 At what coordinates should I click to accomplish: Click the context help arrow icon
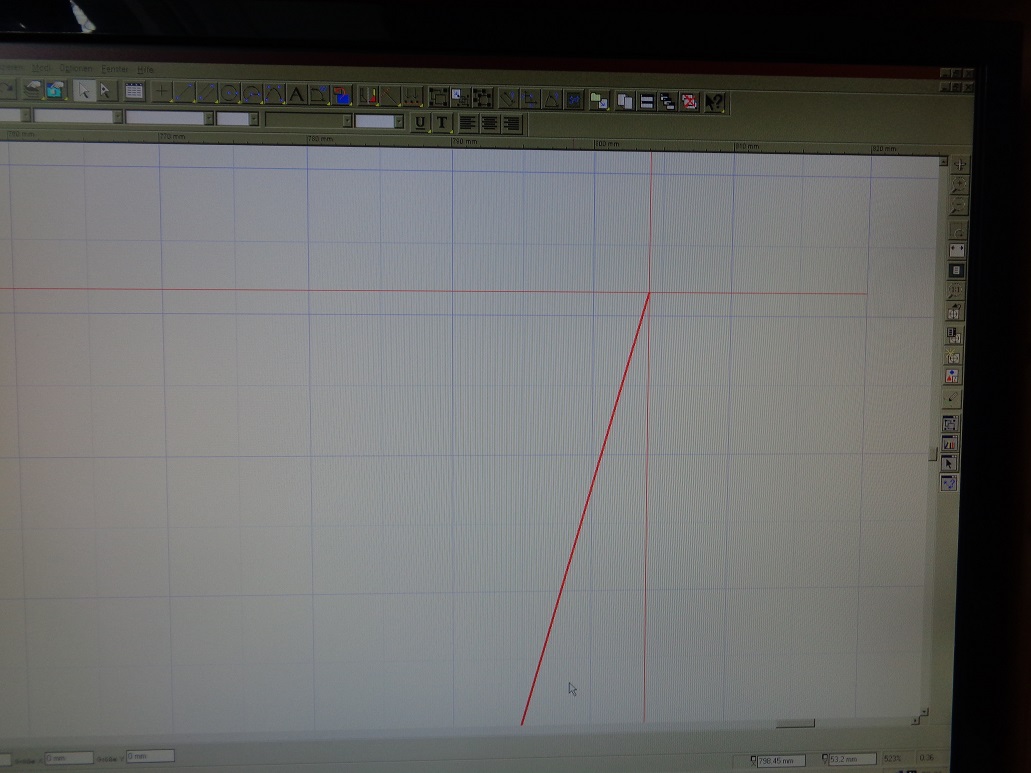tap(714, 101)
